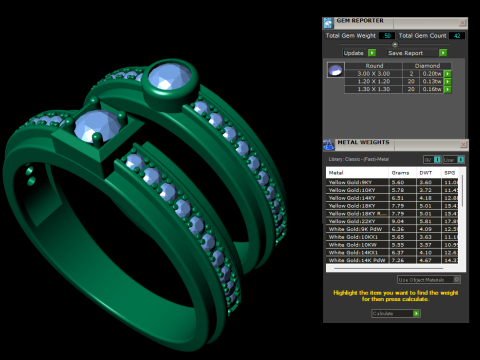This screenshot has width=480, height=360.
Task: Click the green arrow beside Update
Action: pyautogui.click(x=372, y=53)
